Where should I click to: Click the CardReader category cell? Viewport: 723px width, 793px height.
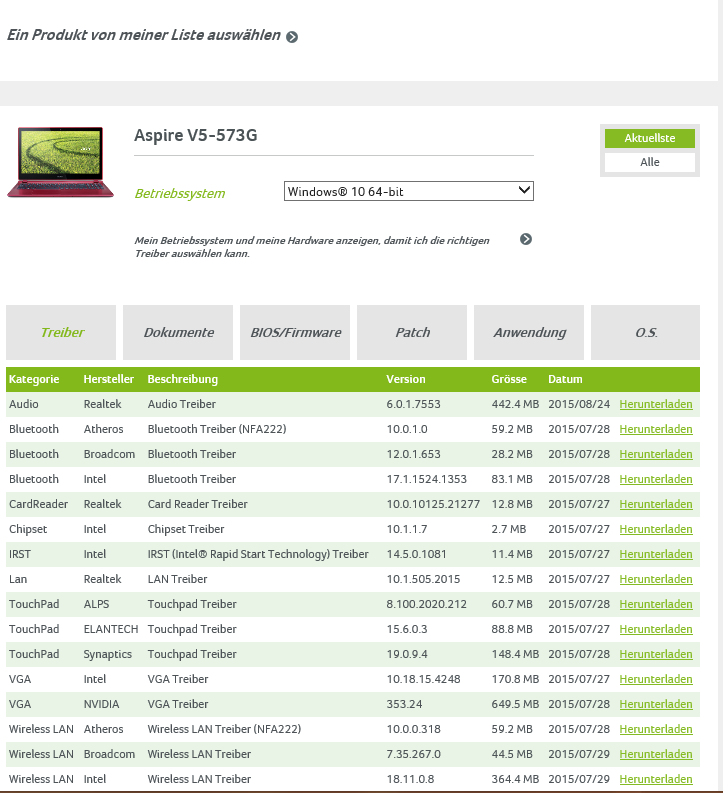38,504
